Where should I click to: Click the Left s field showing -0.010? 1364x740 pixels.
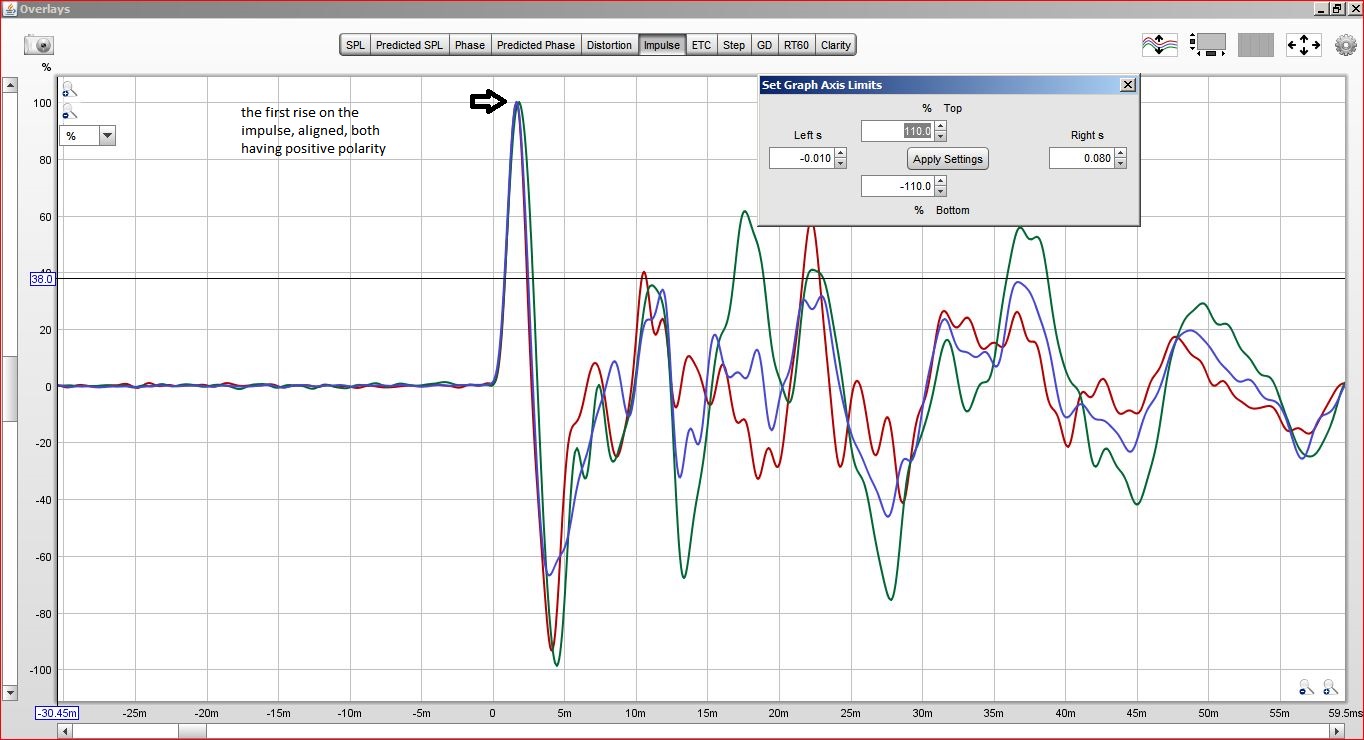(x=802, y=158)
